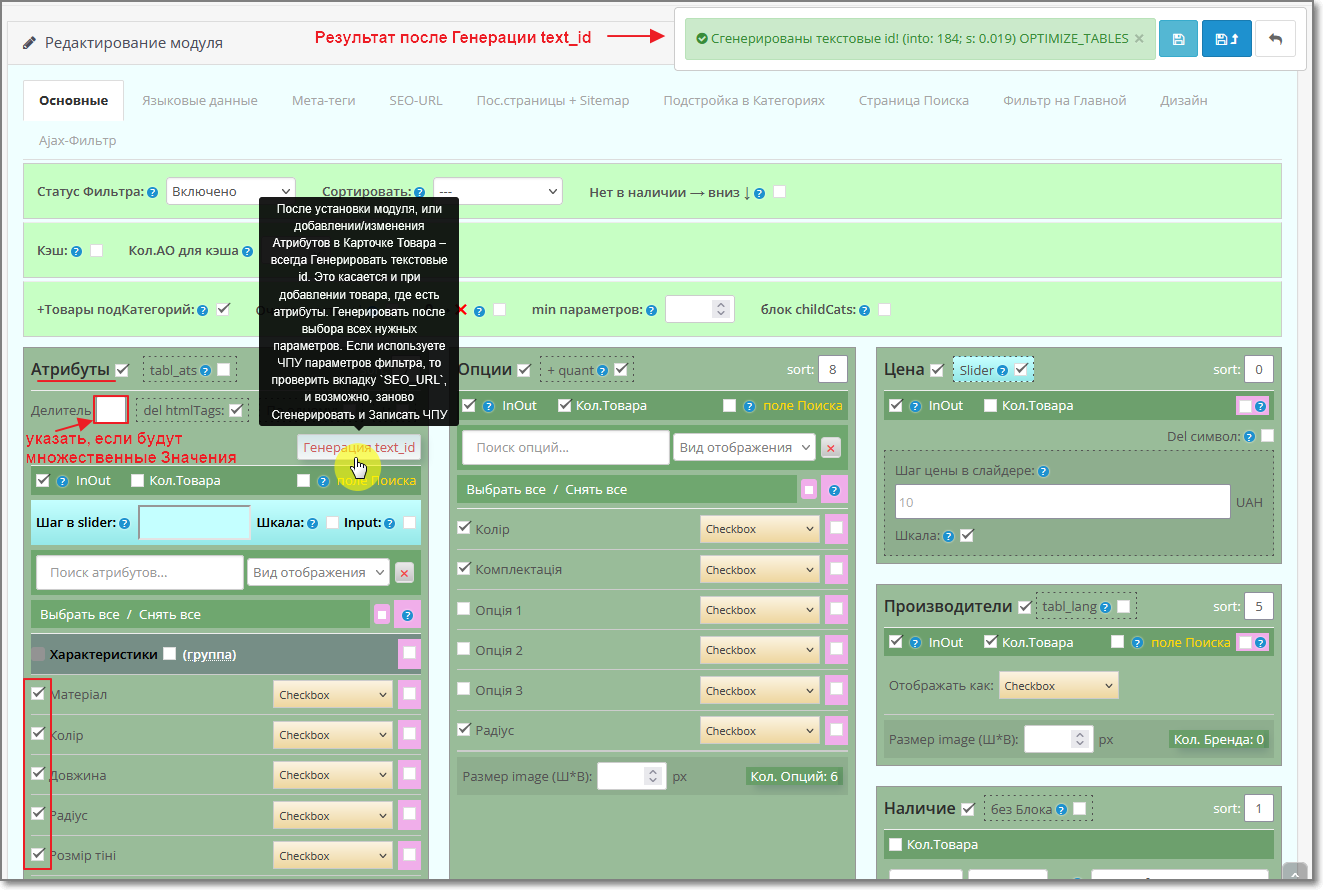Open the Опція 2 display type dropdown
This screenshot has width=1323, height=890.
point(759,650)
